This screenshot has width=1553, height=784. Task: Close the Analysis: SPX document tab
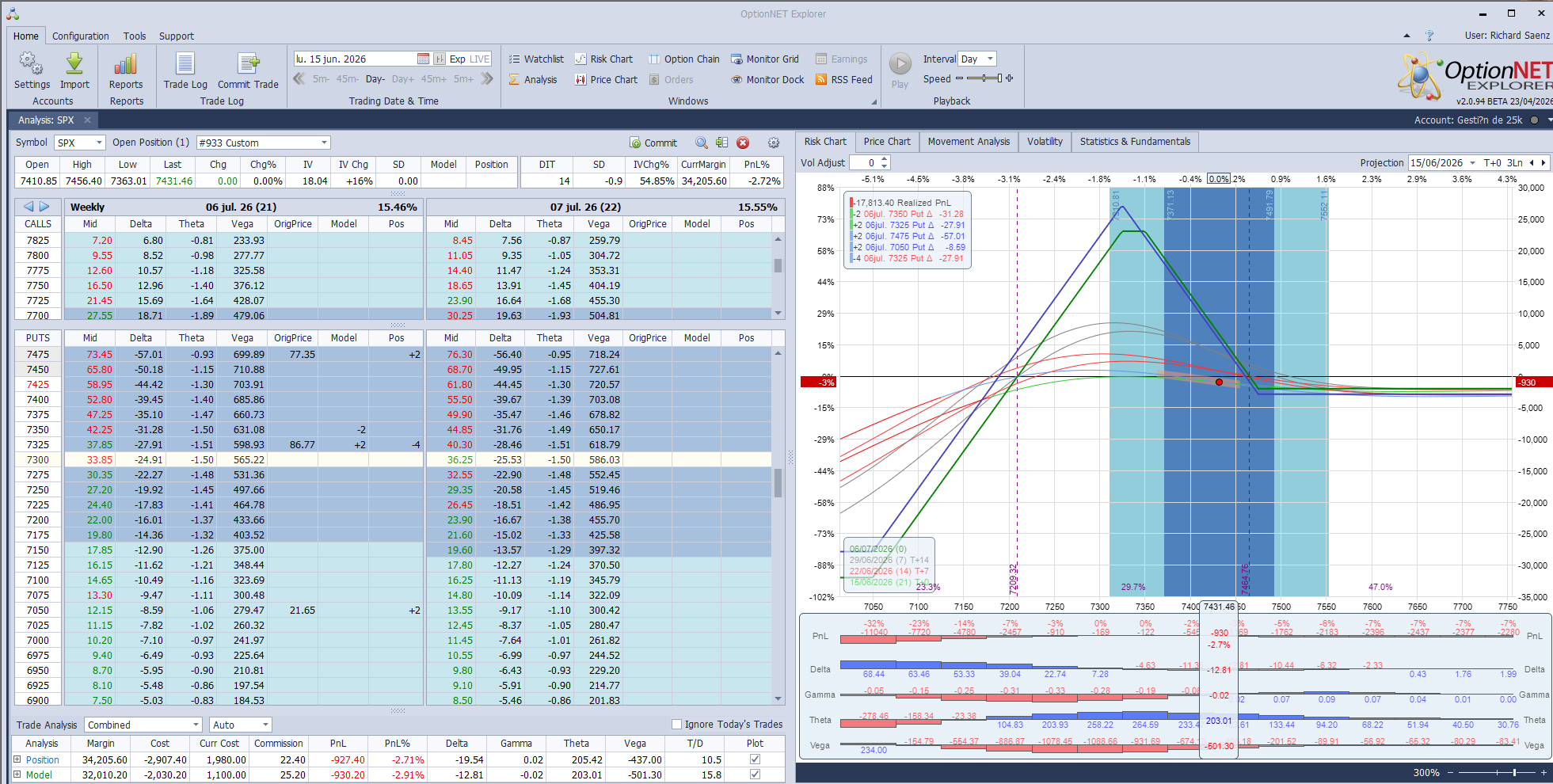tap(88, 120)
